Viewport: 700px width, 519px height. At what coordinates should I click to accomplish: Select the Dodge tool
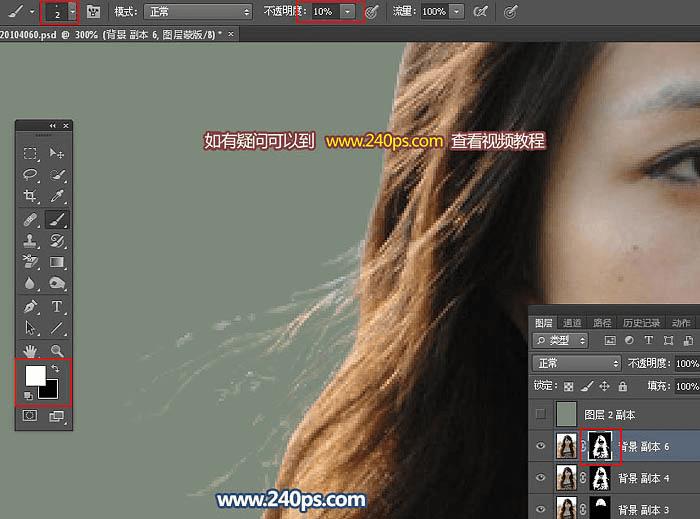click(57, 283)
